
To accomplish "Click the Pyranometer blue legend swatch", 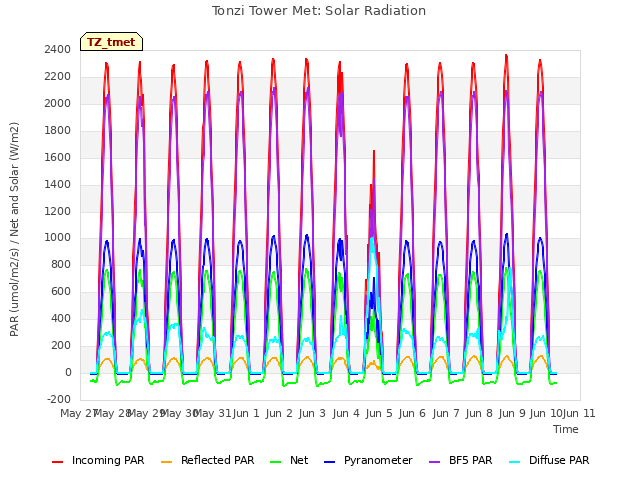I will (329, 462).
